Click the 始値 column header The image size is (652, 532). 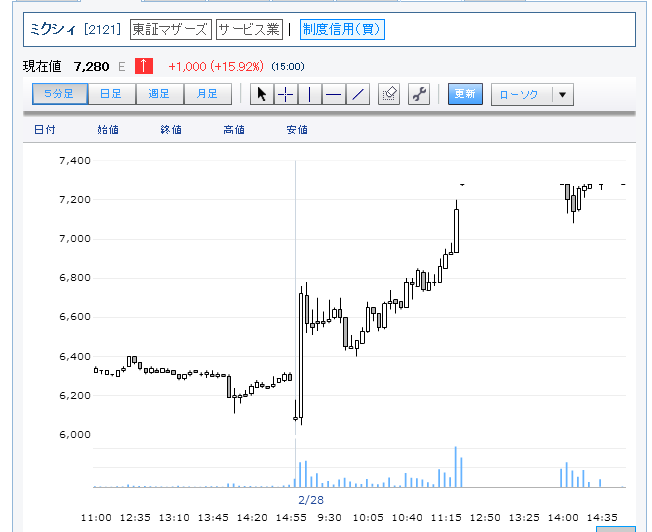point(108,130)
